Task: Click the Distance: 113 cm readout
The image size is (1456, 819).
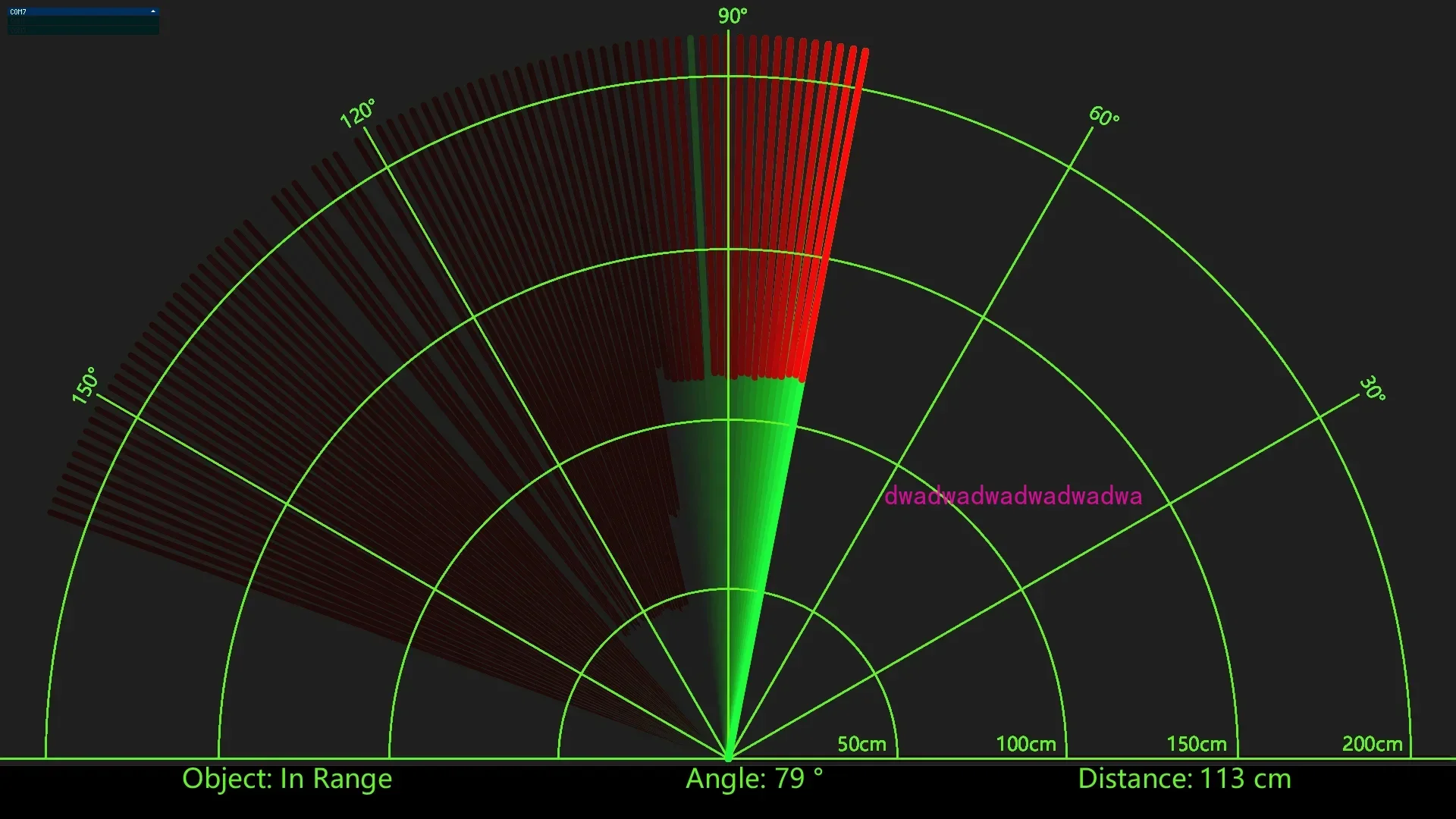Action: tap(1184, 779)
